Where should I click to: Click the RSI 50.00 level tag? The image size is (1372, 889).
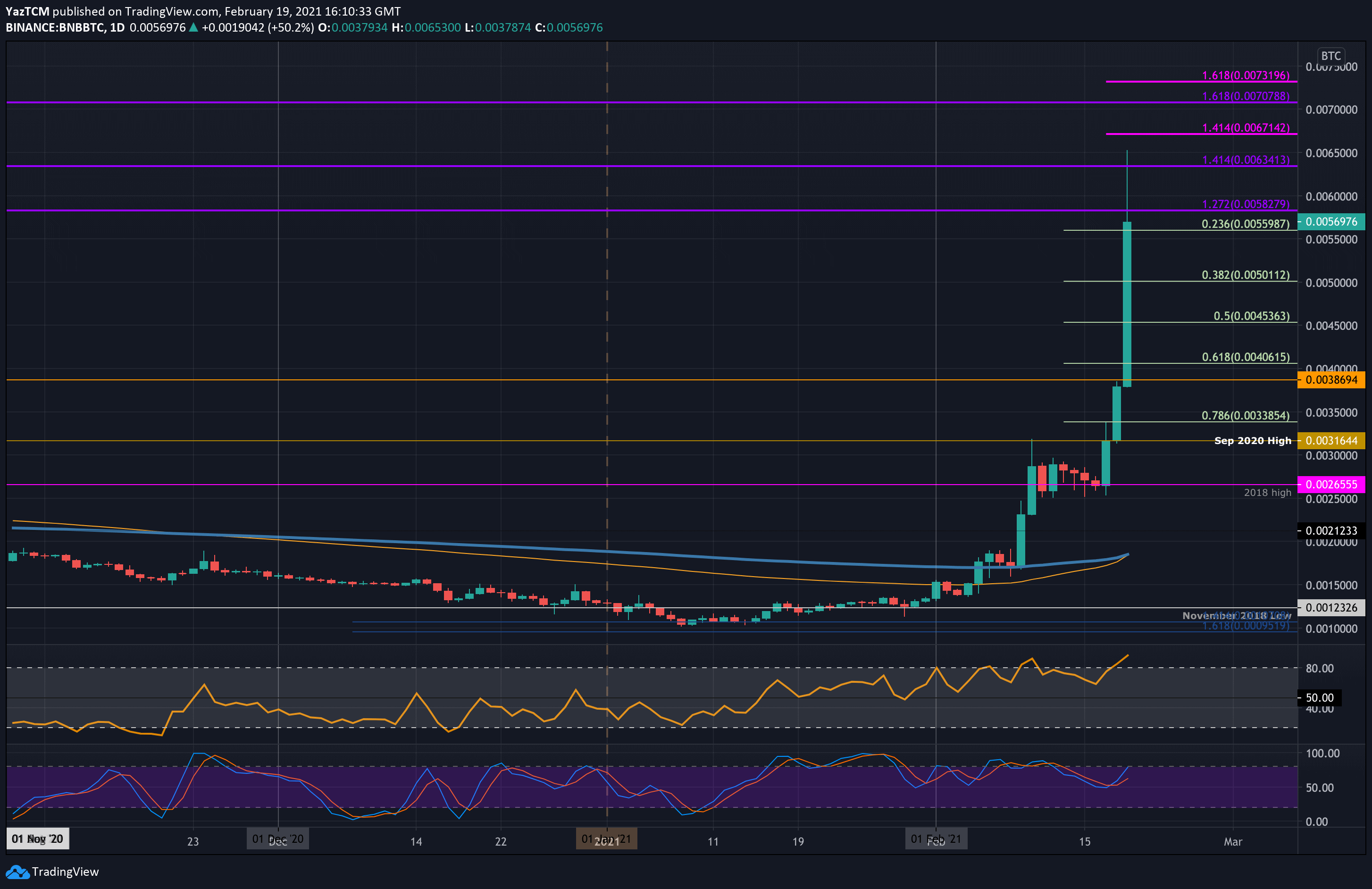(1319, 698)
